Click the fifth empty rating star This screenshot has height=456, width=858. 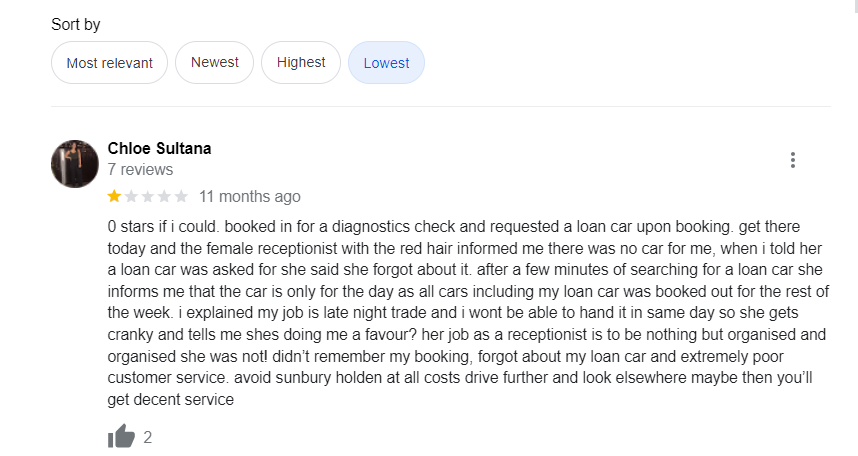181,196
